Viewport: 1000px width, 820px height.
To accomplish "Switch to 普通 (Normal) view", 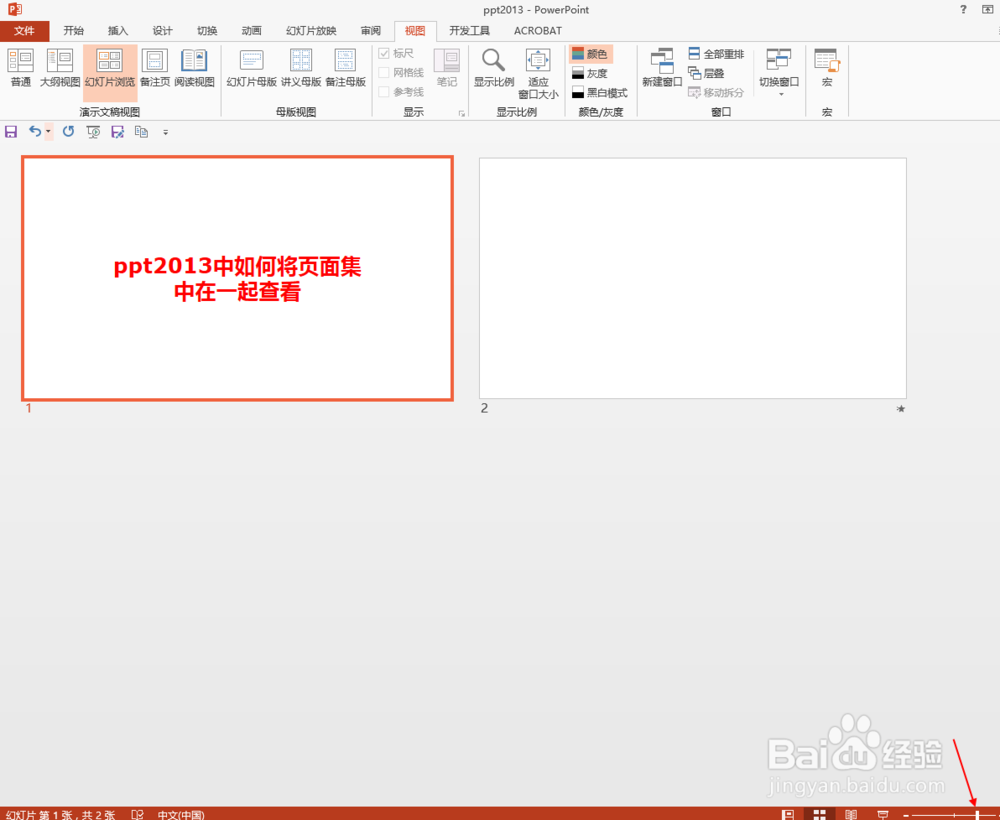I will (x=20, y=68).
